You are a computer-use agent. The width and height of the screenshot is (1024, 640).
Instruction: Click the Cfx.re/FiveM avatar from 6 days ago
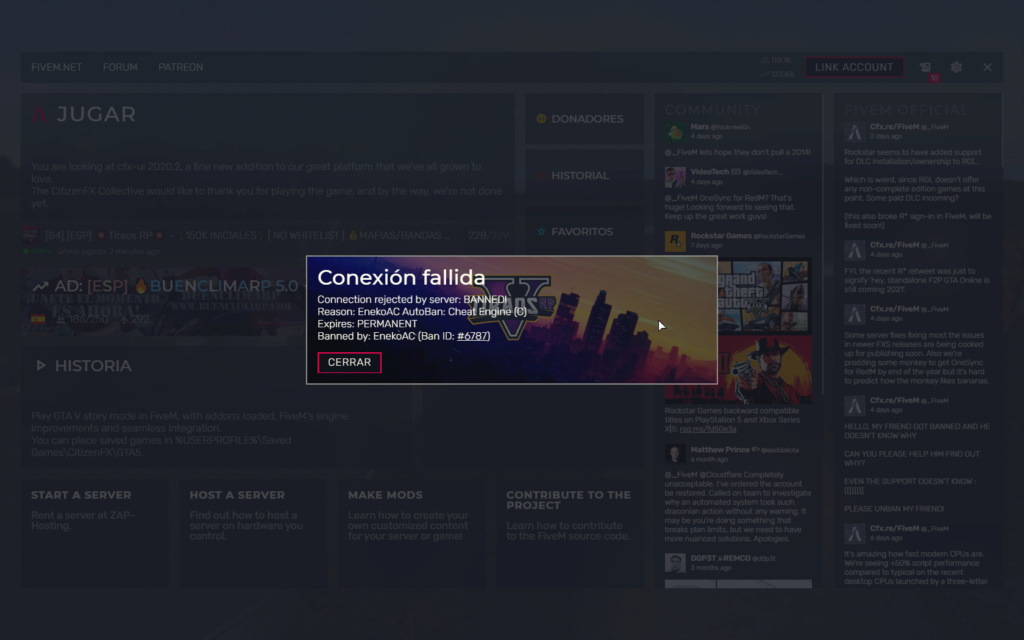tap(854, 534)
